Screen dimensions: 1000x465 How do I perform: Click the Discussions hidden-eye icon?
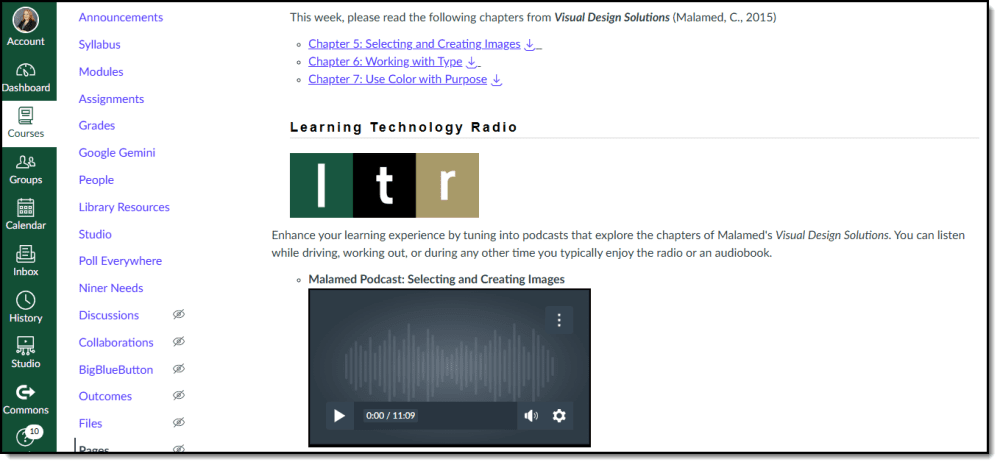179,315
